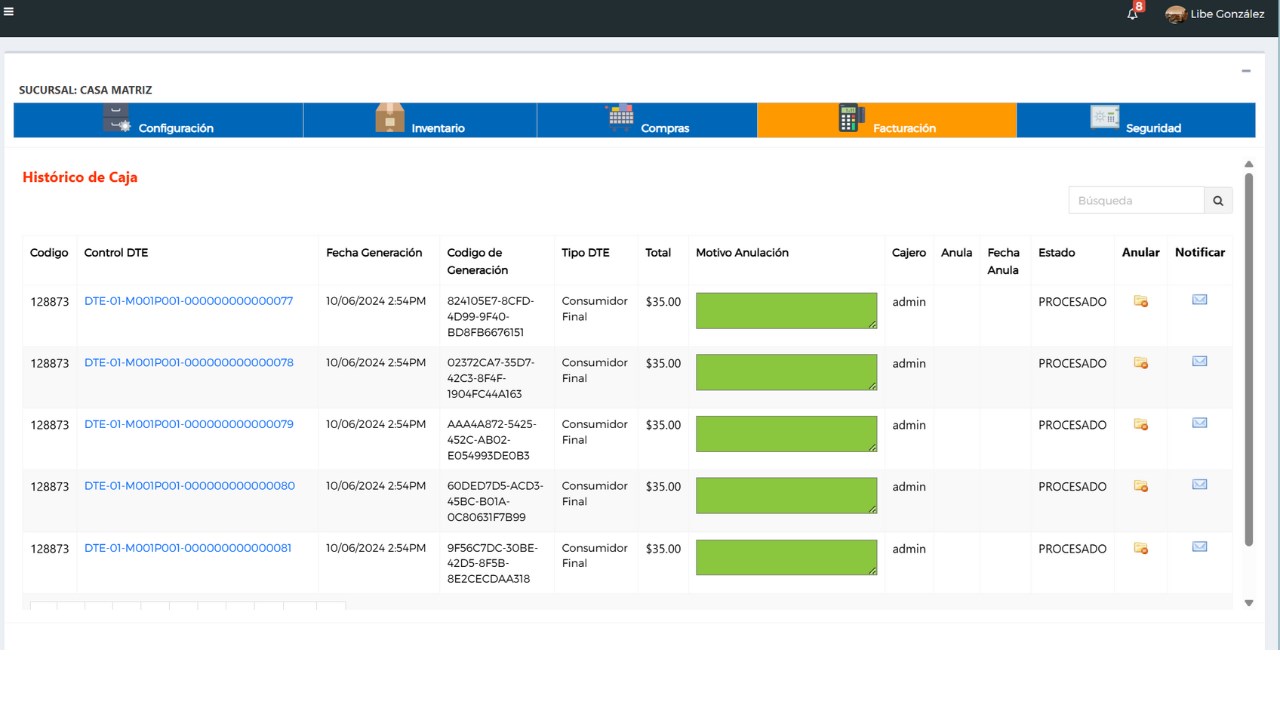The height and width of the screenshot is (720, 1280).
Task: Cancel invoice ending in 077 via Anular icon
Action: tap(1140, 301)
